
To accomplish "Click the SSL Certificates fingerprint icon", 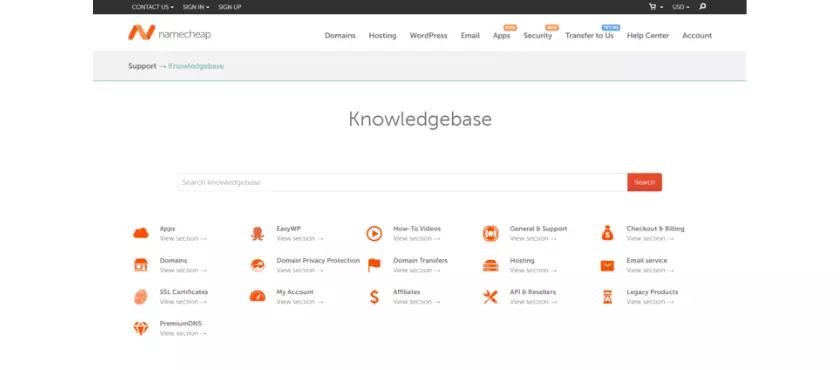I will coord(141,297).
